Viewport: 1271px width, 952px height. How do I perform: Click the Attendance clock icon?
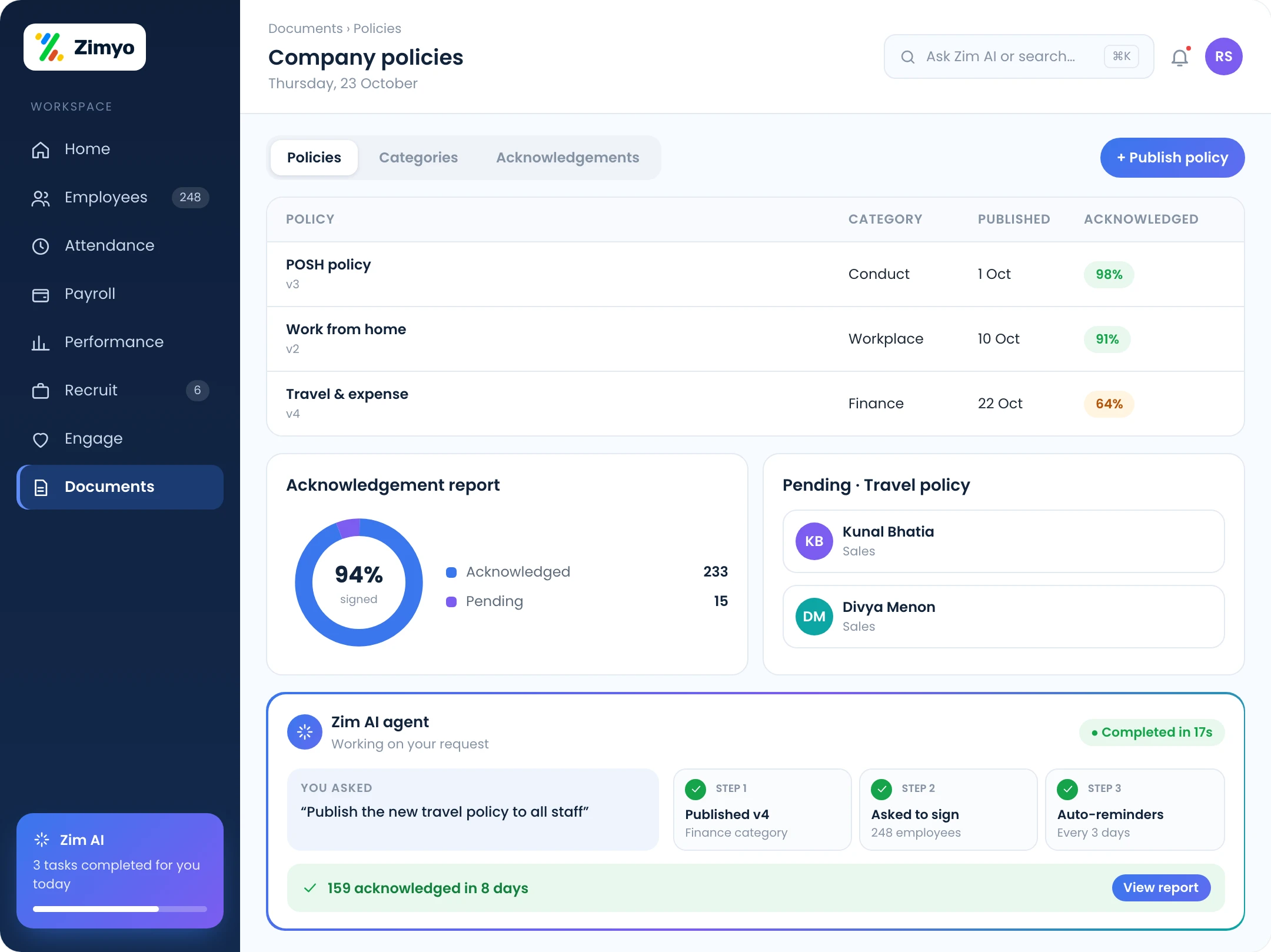(41, 246)
